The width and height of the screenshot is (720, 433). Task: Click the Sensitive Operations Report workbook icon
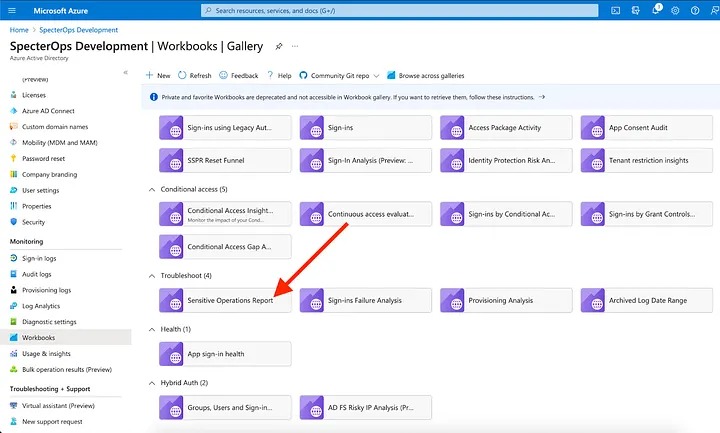[175, 300]
